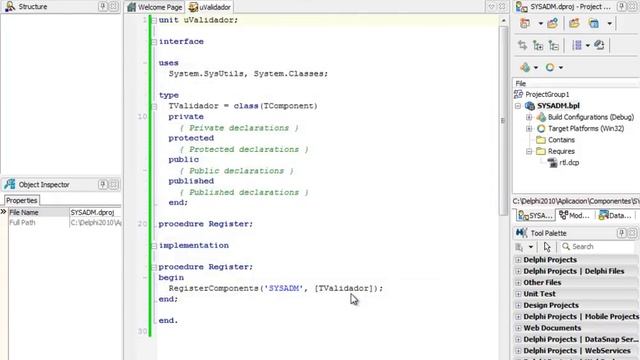
Task: Click the Build Configurations node icon
Action: pyautogui.click(x=541, y=117)
